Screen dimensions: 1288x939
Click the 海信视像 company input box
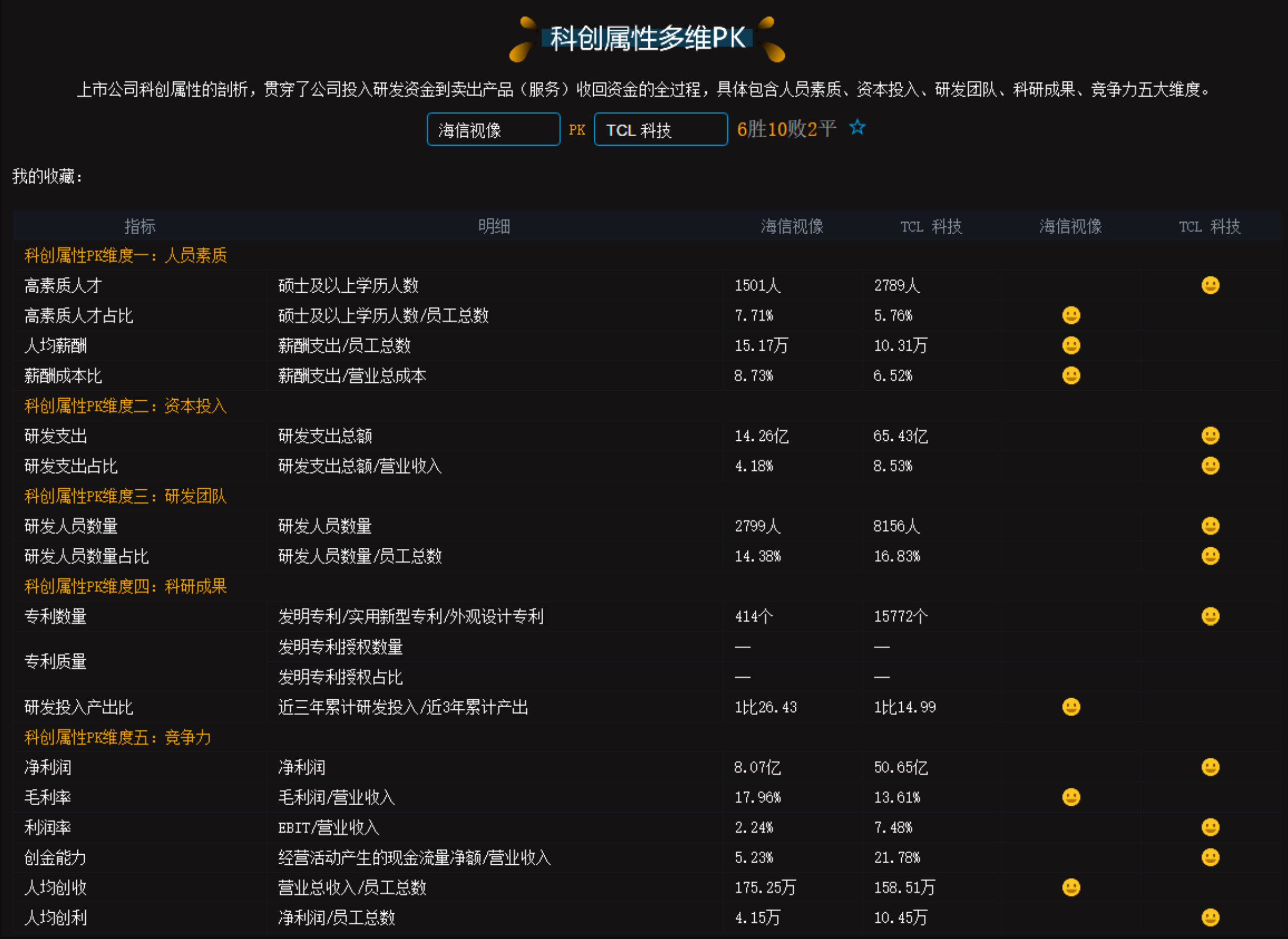(493, 130)
